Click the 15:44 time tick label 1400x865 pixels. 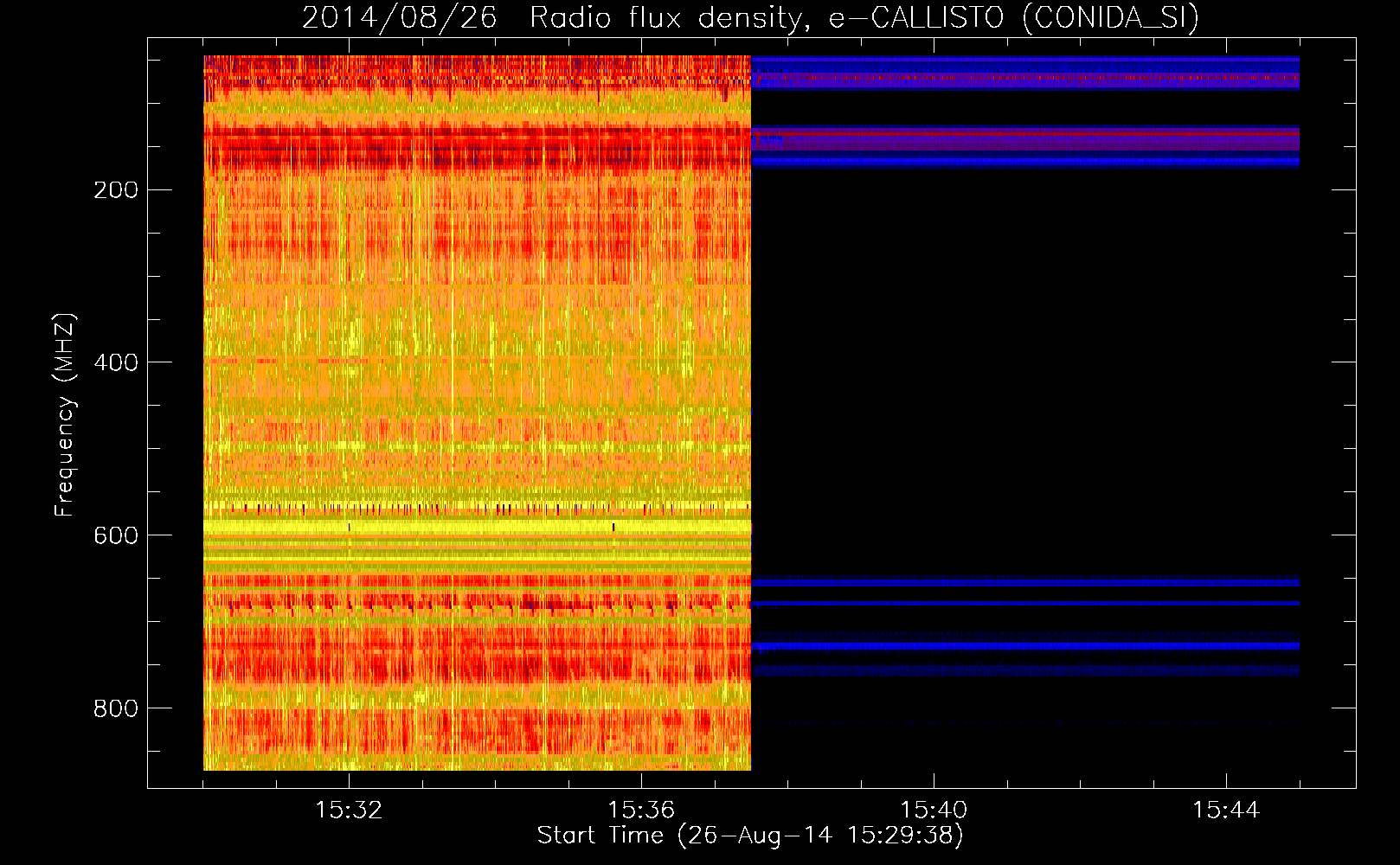point(1226,810)
